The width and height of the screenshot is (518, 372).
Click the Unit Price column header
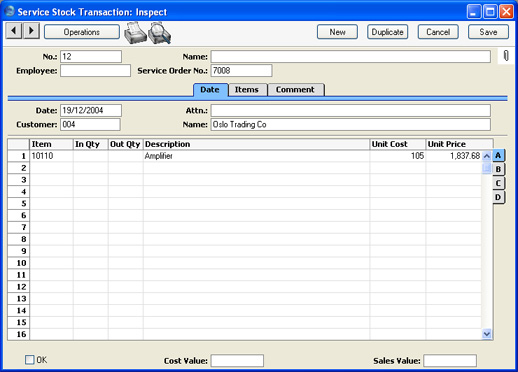tap(459, 144)
